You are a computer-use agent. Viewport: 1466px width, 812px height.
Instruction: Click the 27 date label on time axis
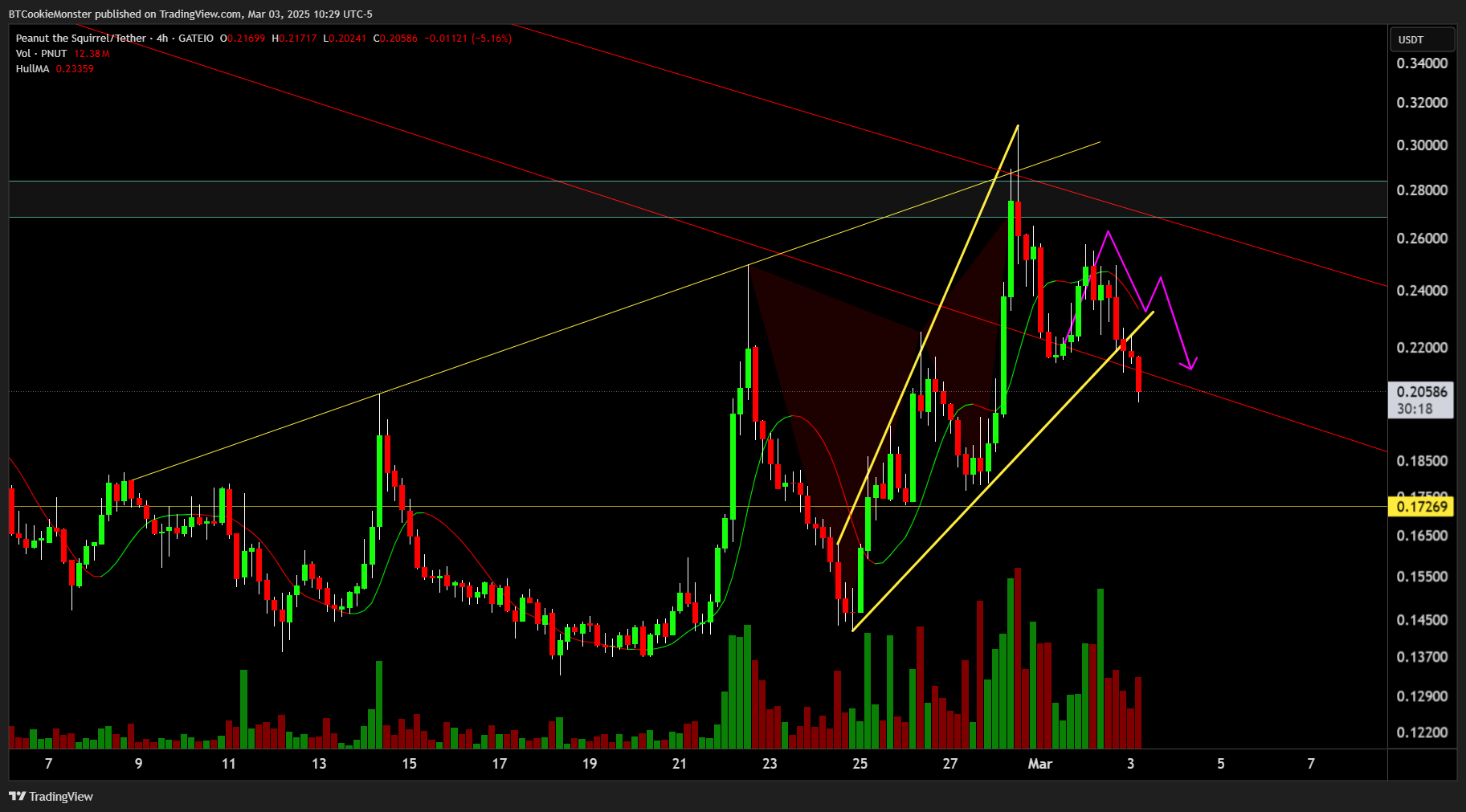click(x=950, y=763)
